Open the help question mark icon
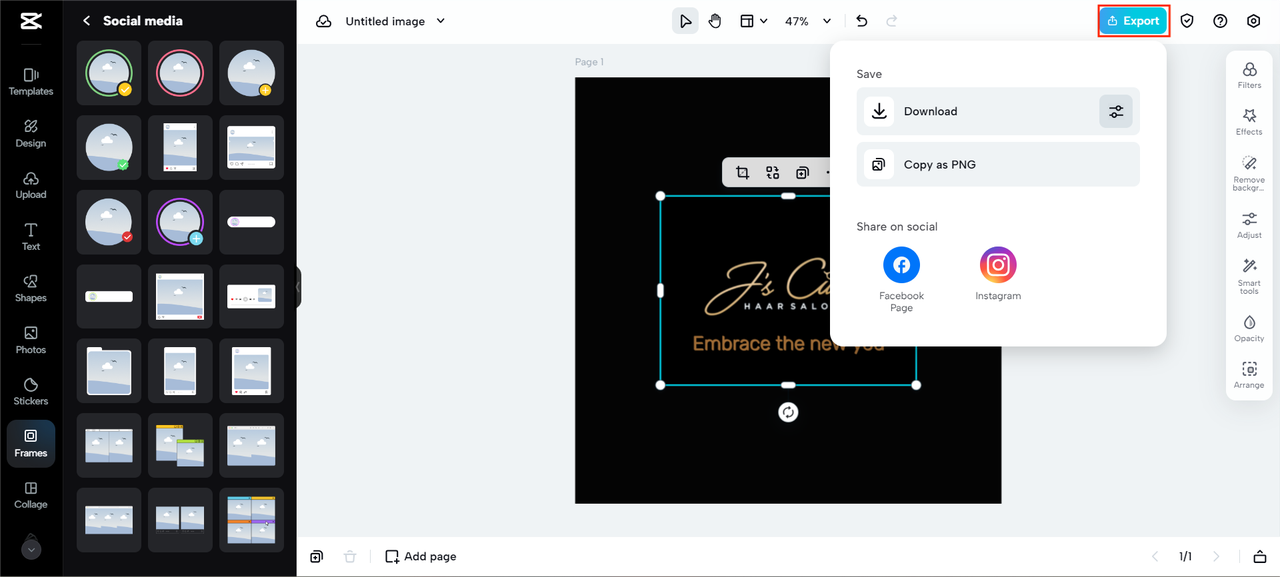1280x577 pixels. (1220, 21)
